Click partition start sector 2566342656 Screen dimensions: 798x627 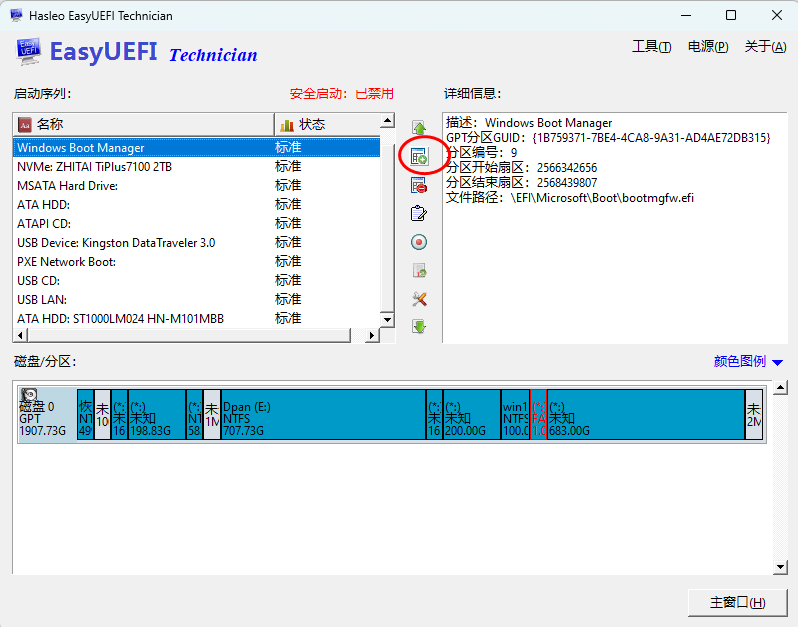tap(567, 168)
